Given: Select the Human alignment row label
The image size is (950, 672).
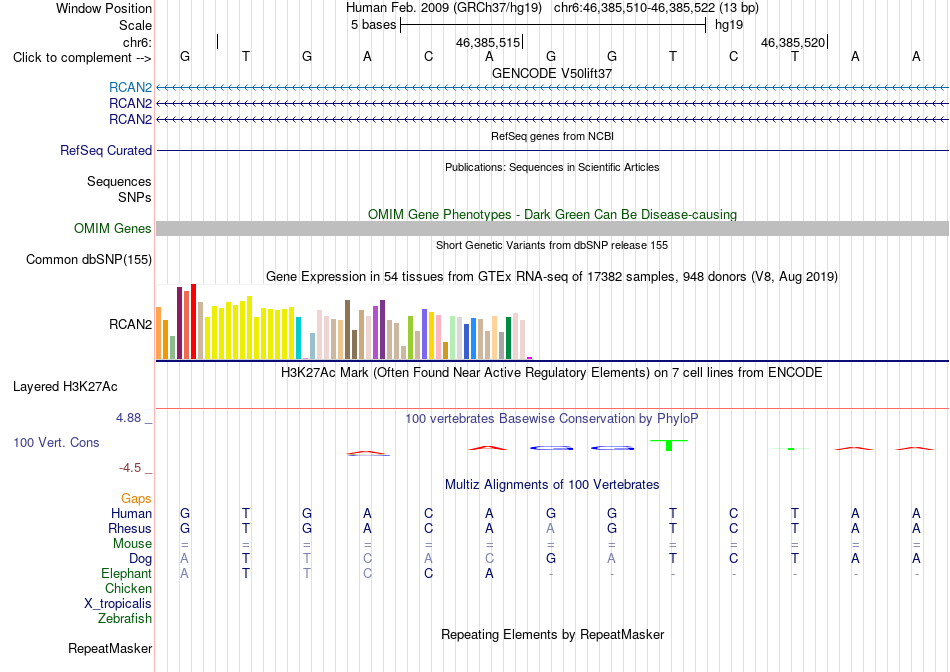Looking at the screenshot, I should pos(131,514).
